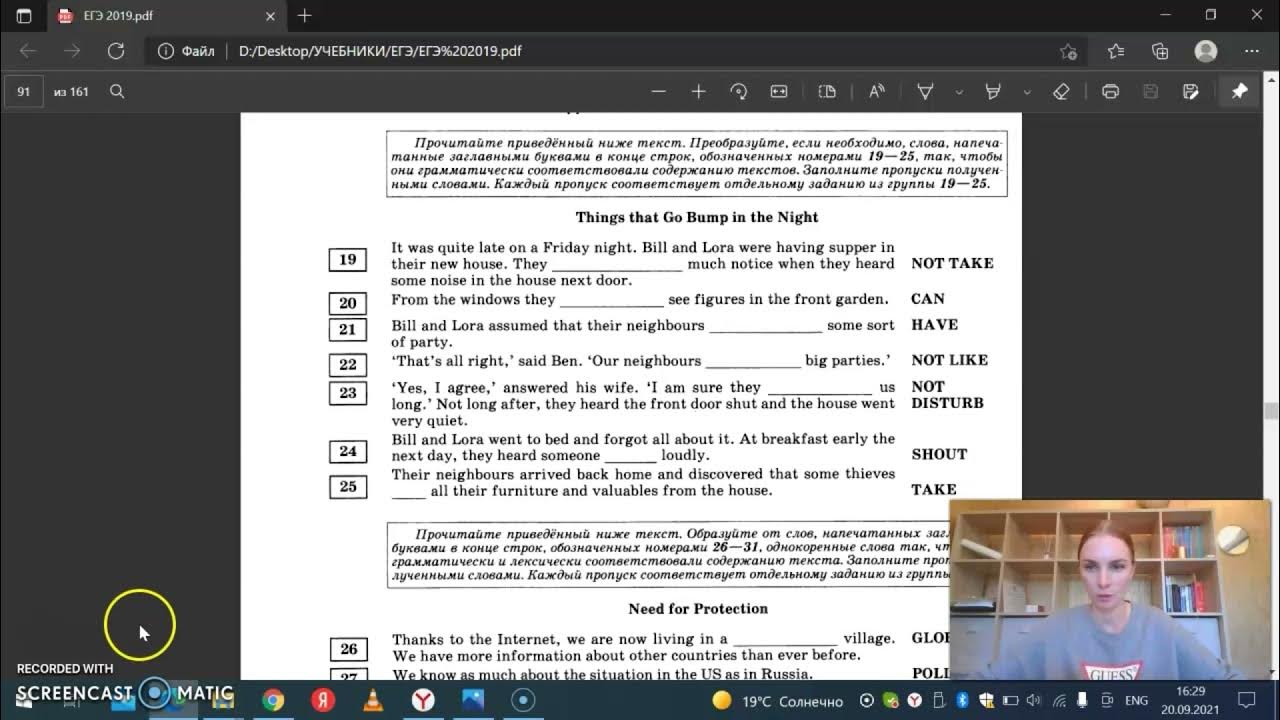Expand the Draw tool options dropdown
Screen dimensions: 1280x720
959,91
